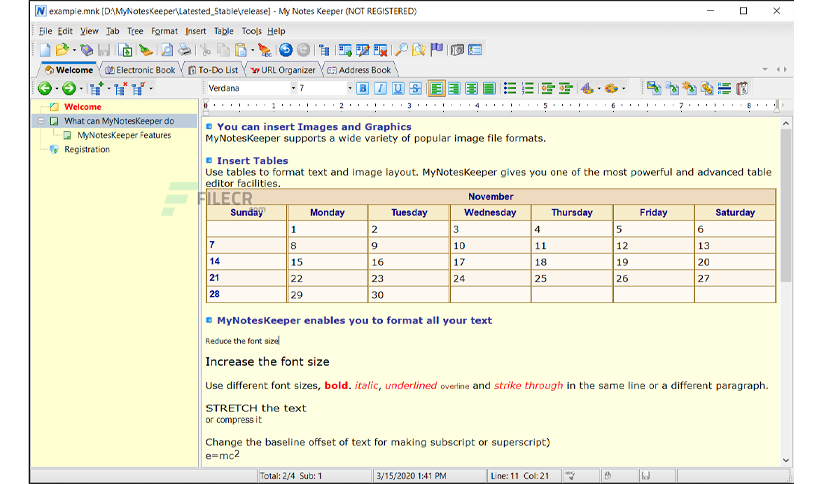This screenshot has height=484, width=836.
Task: Select the Welcome node in the tree
Action: (83, 107)
